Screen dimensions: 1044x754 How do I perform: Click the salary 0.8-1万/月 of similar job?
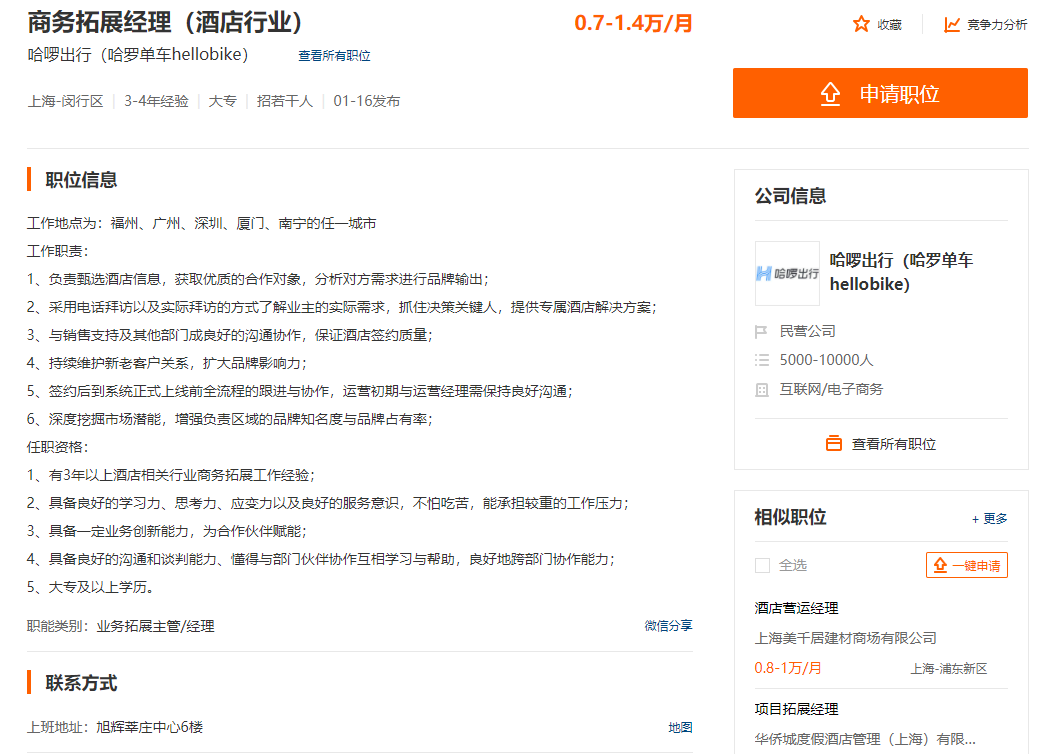788,668
